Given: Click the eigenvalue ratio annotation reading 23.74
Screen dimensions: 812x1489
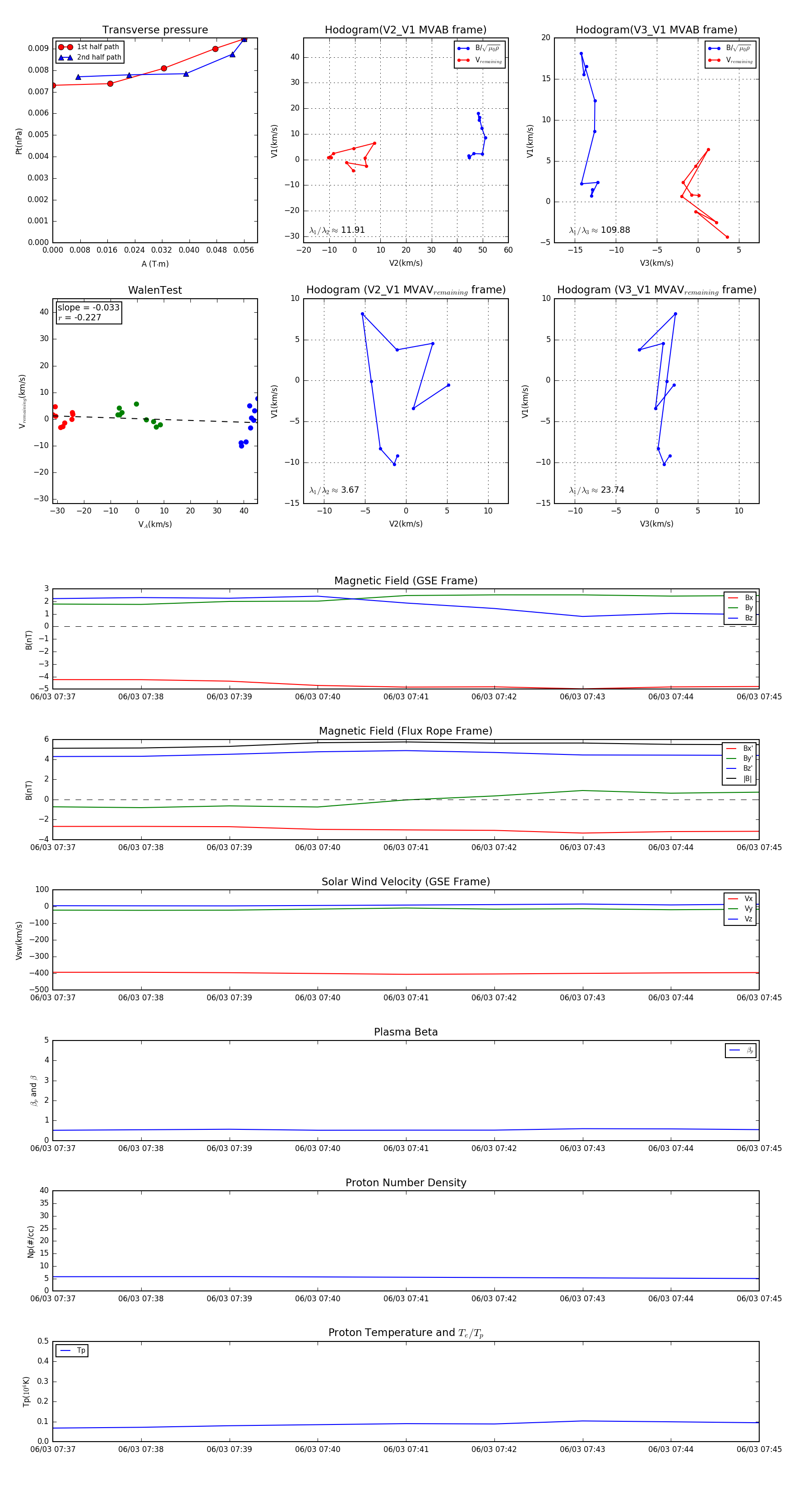Looking at the screenshot, I should pyautogui.click(x=596, y=490).
